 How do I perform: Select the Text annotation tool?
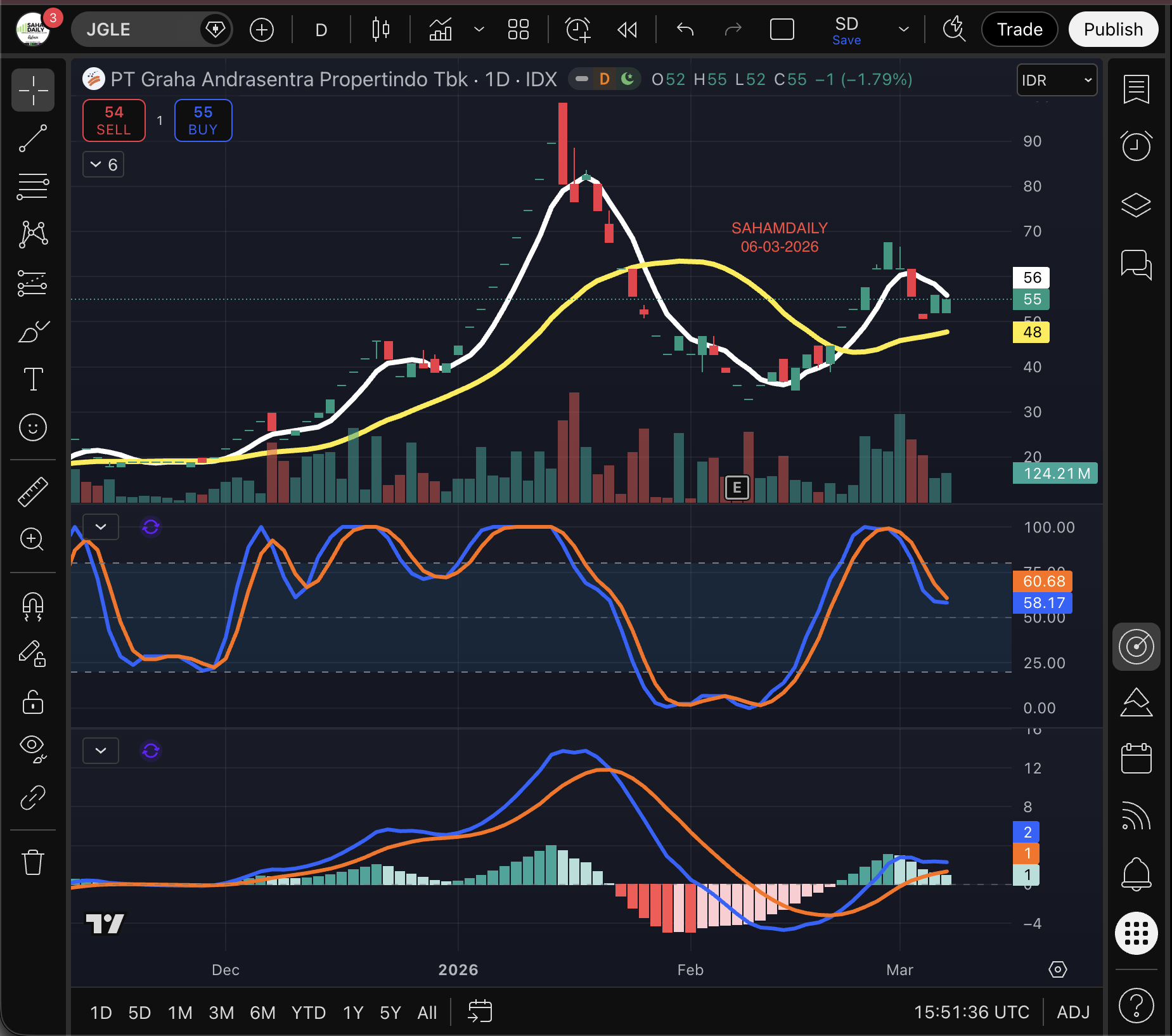33,379
